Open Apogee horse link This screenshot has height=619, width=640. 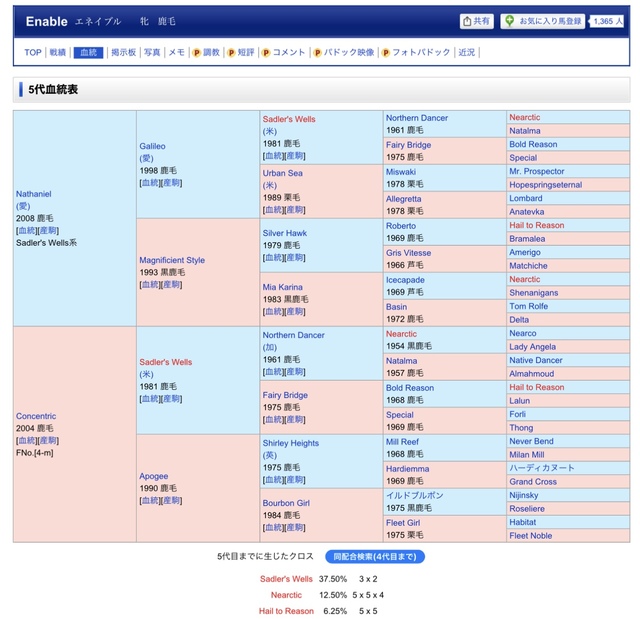(153, 476)
